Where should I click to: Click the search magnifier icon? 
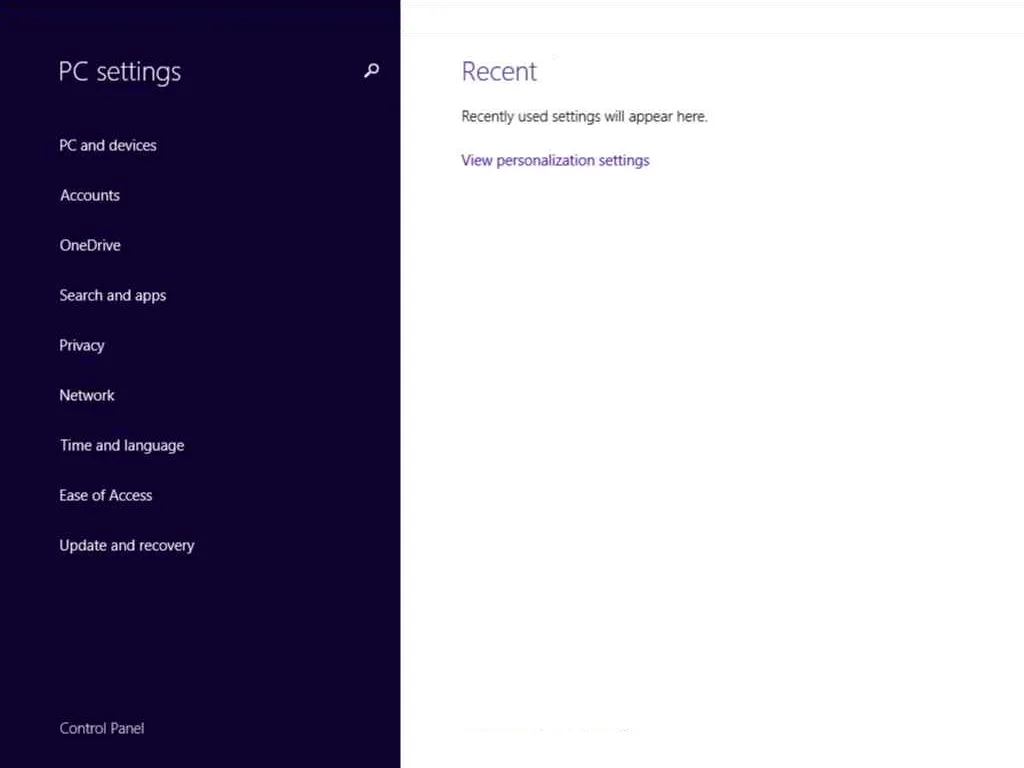coord(371,71)
